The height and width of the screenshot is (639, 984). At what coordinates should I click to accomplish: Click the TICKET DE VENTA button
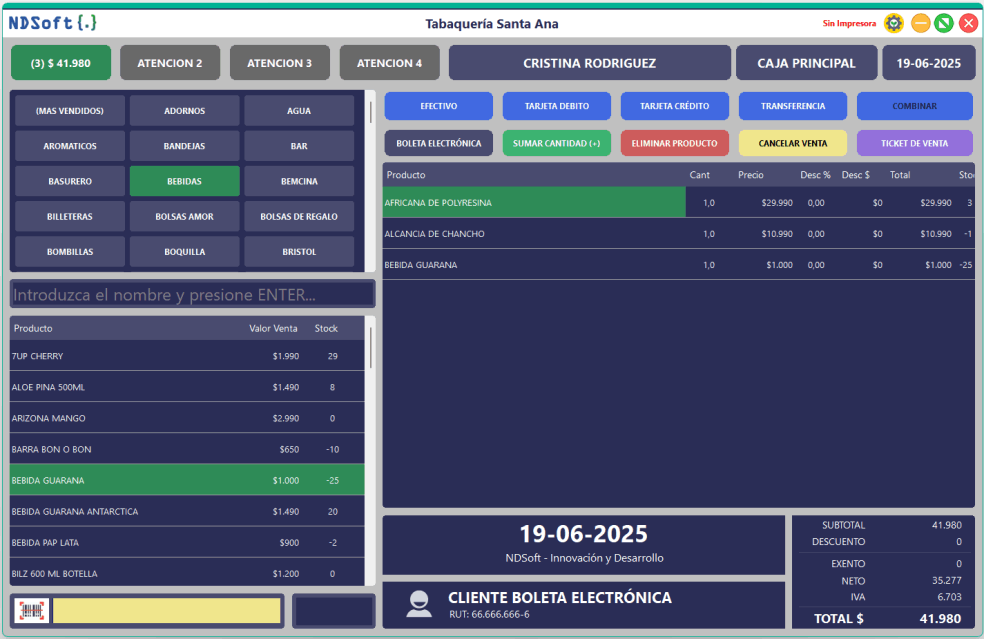913,143
